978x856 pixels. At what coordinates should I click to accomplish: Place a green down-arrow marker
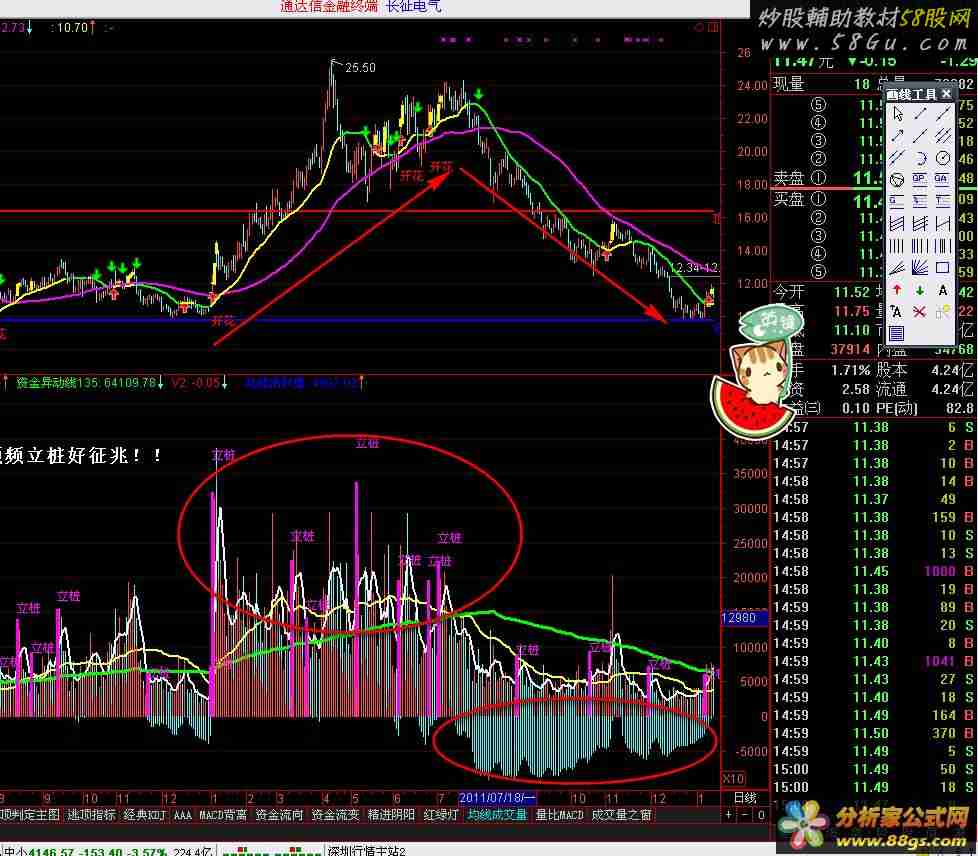pyautogui.click(x=920, y=290)
